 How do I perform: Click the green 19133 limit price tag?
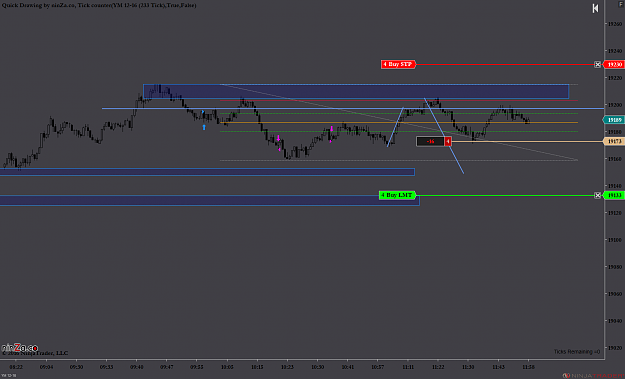coord(613,195)
